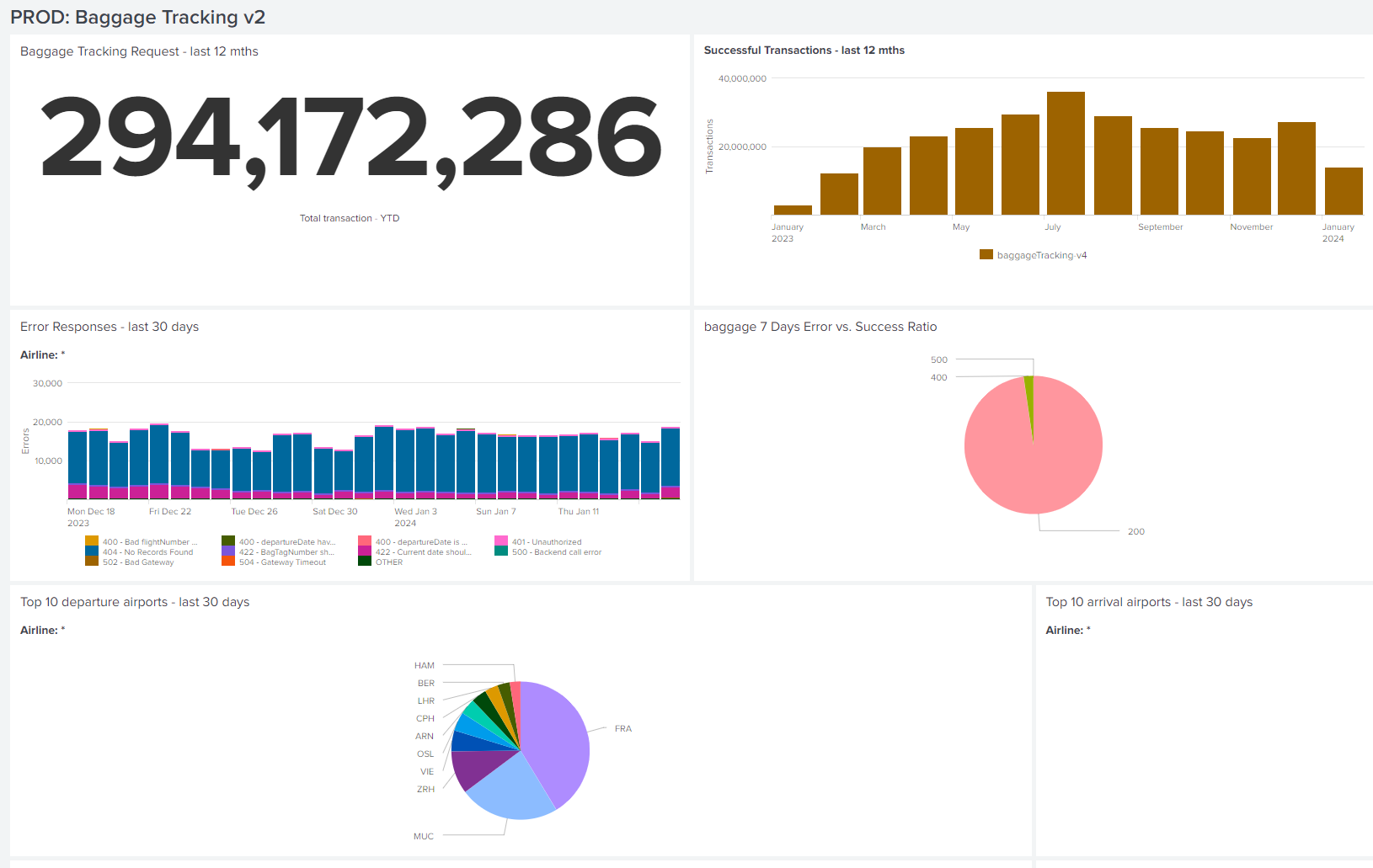Click the baggageTracking-v4 legend color square
This screenshot has height=868, width=1373.
click(x=986, y=254)
